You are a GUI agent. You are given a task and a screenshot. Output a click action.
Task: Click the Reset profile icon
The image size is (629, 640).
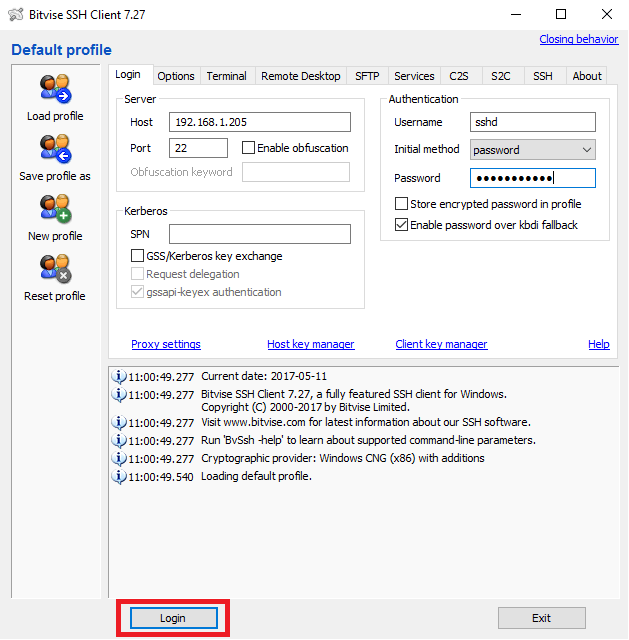click(x=55, y=269)
